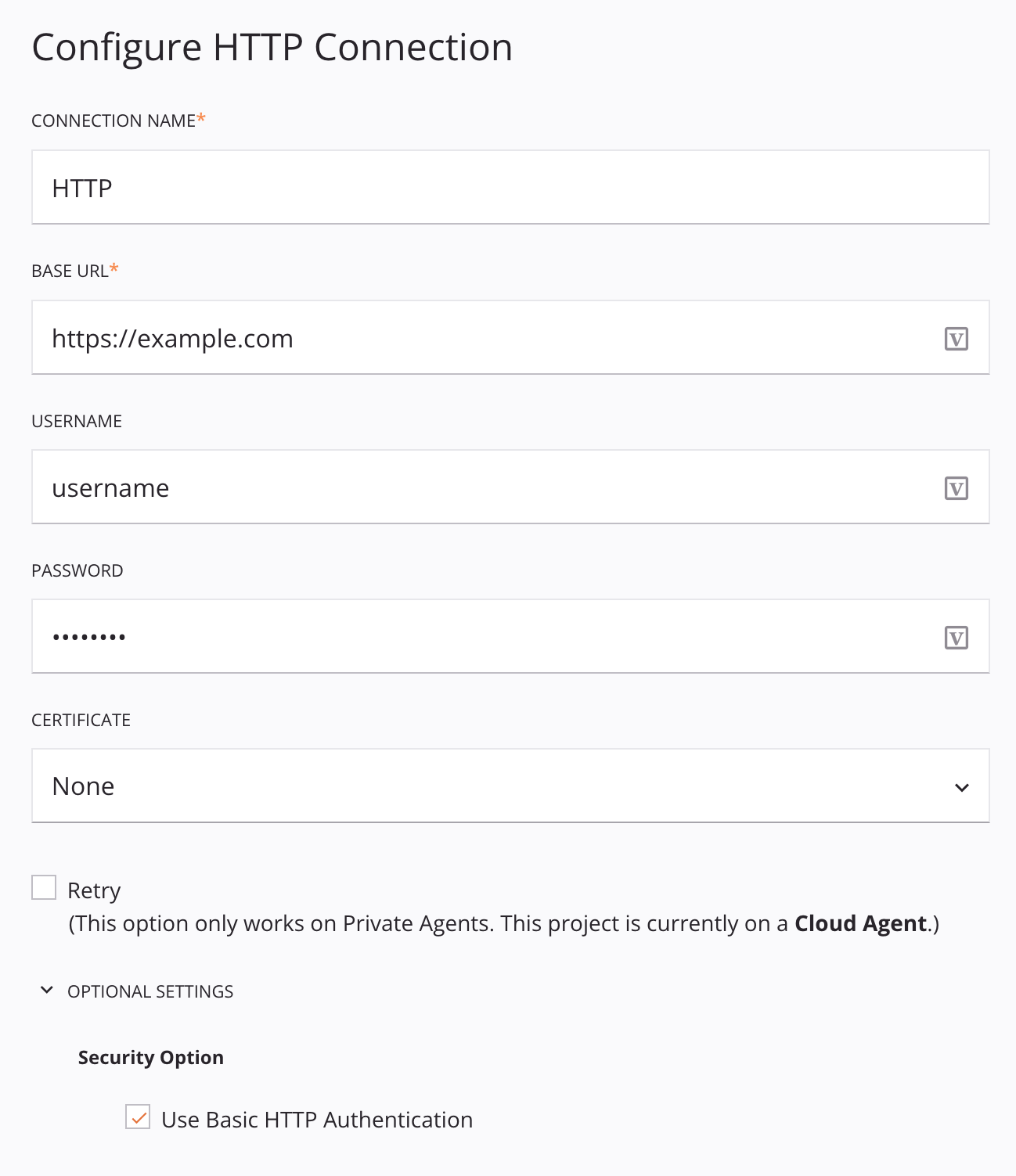Open the Certificate dropdown showing None
This screenshot has width=1016, height=1176.
pos(509,786)
